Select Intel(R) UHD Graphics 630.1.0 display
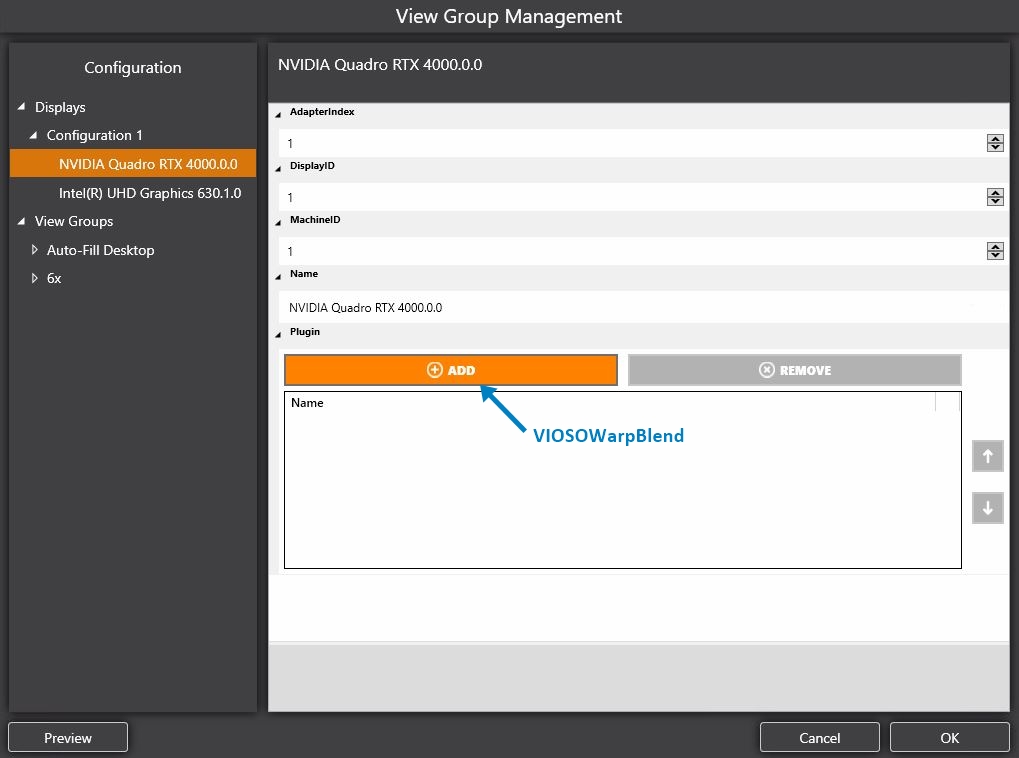The image size is (1019, 758). [149, 193]
